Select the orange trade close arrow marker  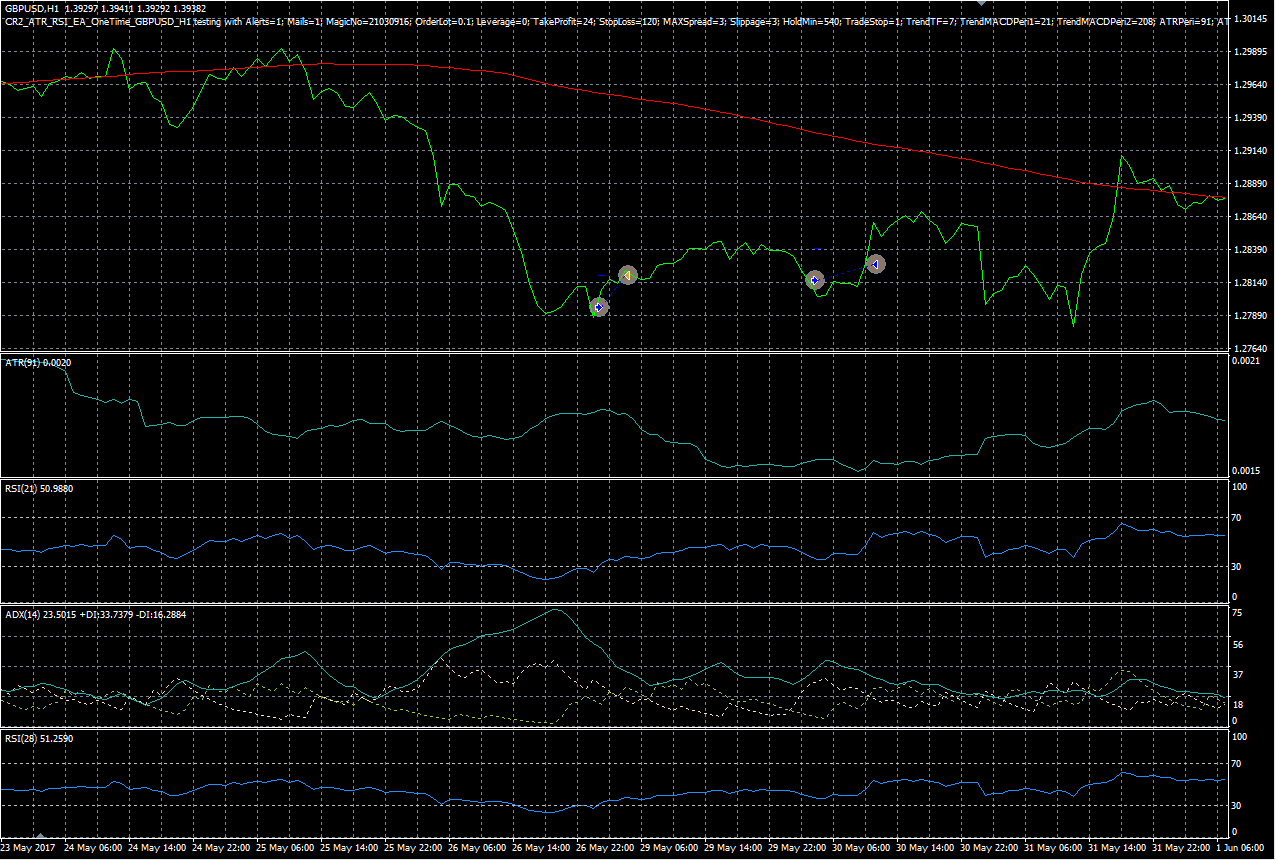(627, 274)
